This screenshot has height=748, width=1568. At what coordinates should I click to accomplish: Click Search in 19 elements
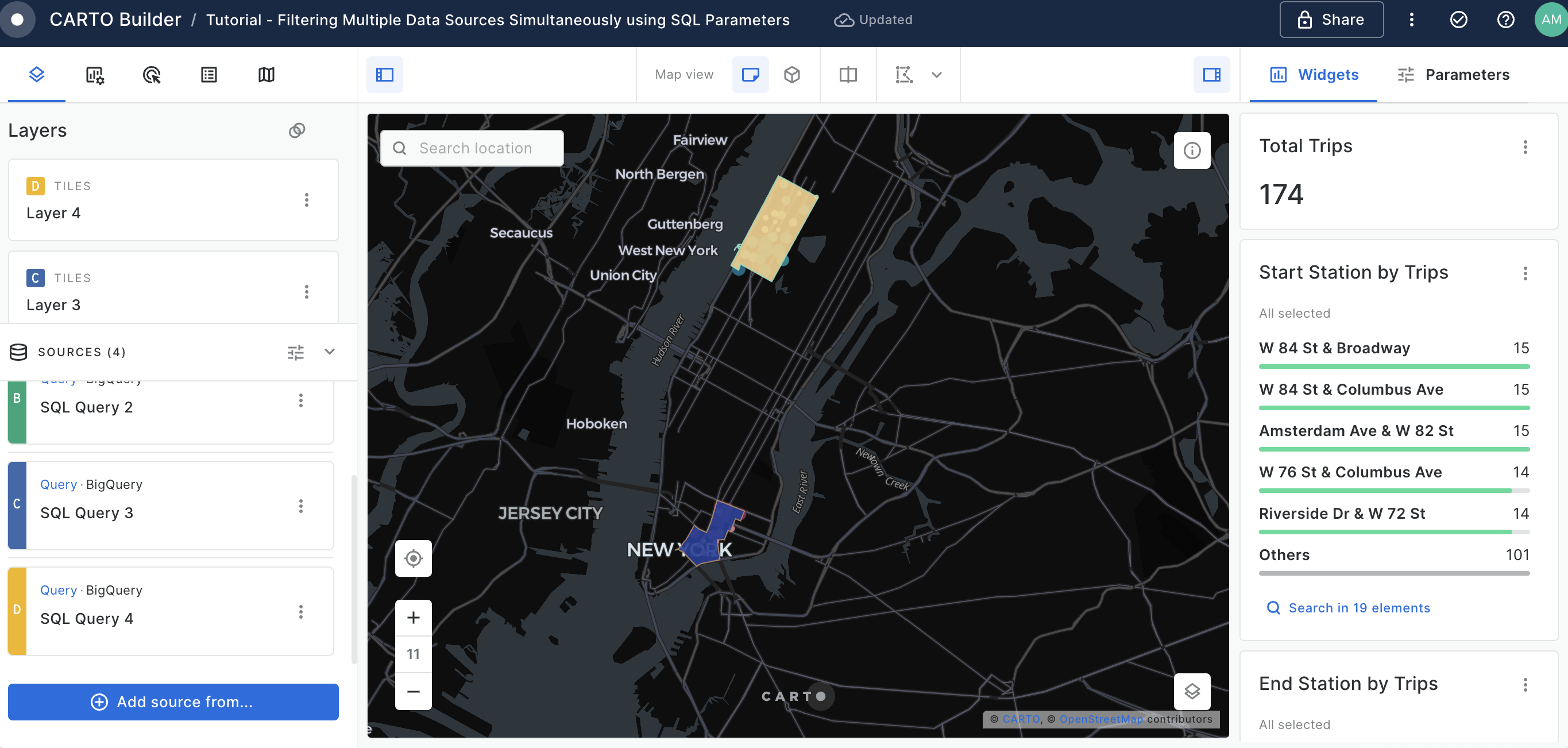1347,607
